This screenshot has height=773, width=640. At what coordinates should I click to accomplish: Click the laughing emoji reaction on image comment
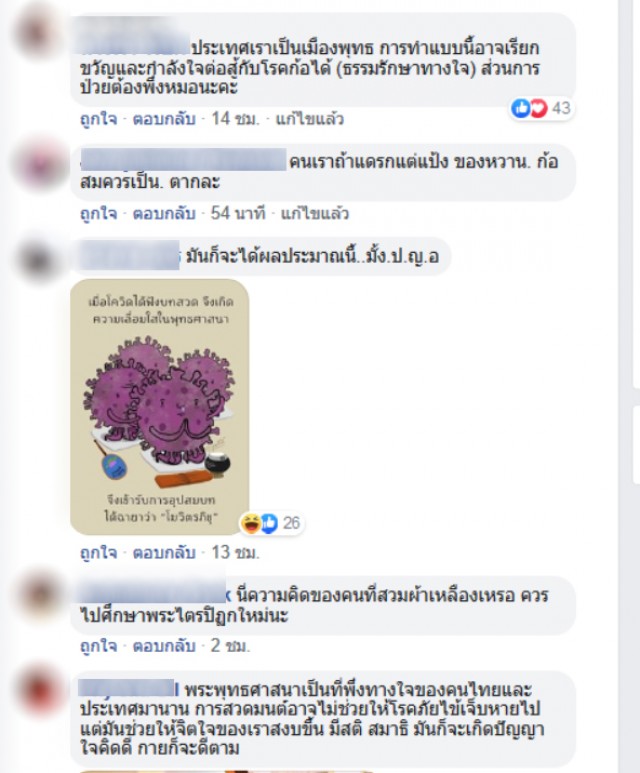250,523
